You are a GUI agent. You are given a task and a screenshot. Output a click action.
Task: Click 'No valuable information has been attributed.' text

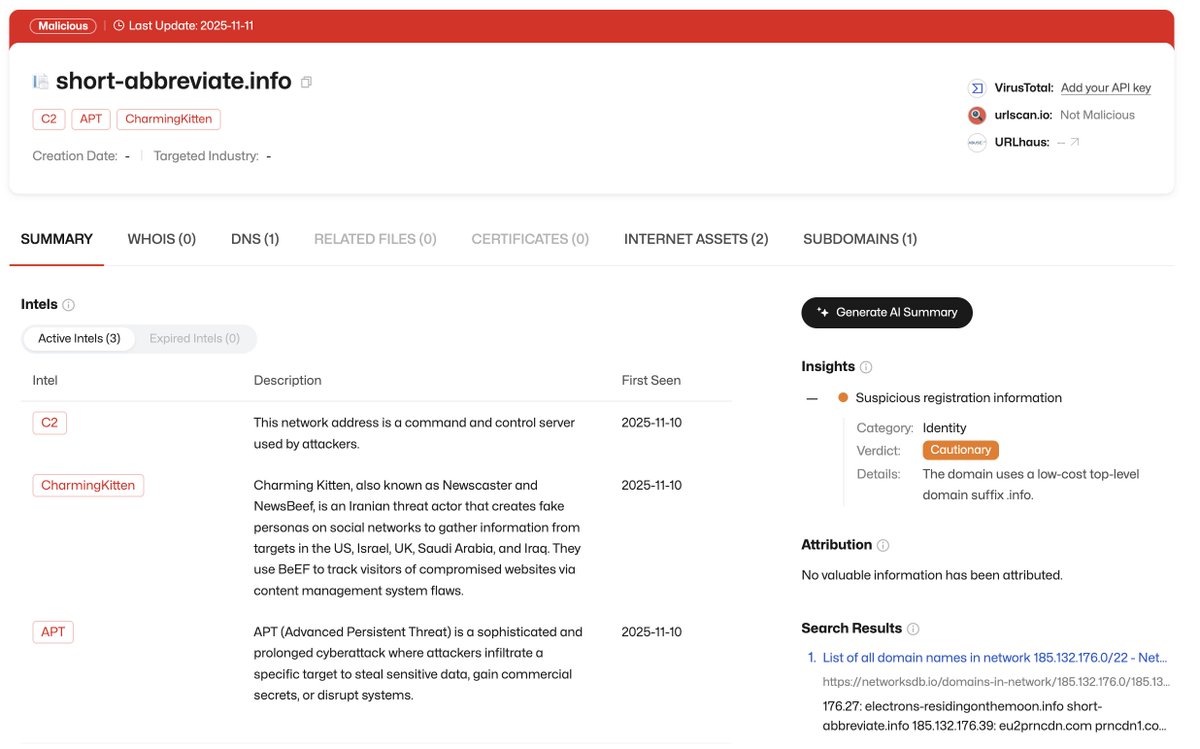[x=932, y=575]
